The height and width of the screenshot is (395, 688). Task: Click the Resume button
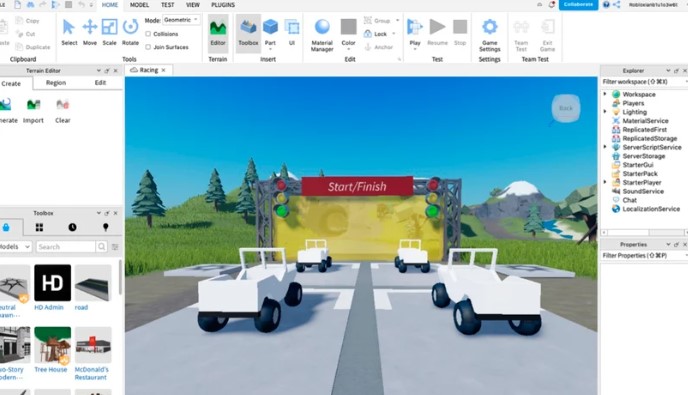437,33
